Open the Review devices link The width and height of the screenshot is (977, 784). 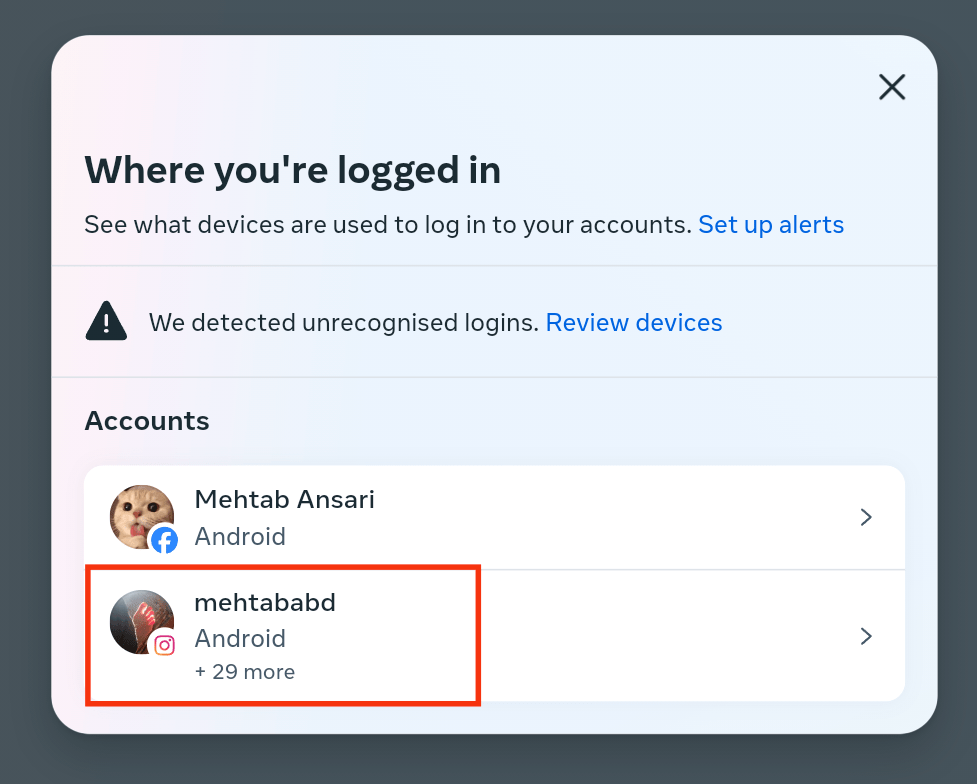(x=634, y=323)
